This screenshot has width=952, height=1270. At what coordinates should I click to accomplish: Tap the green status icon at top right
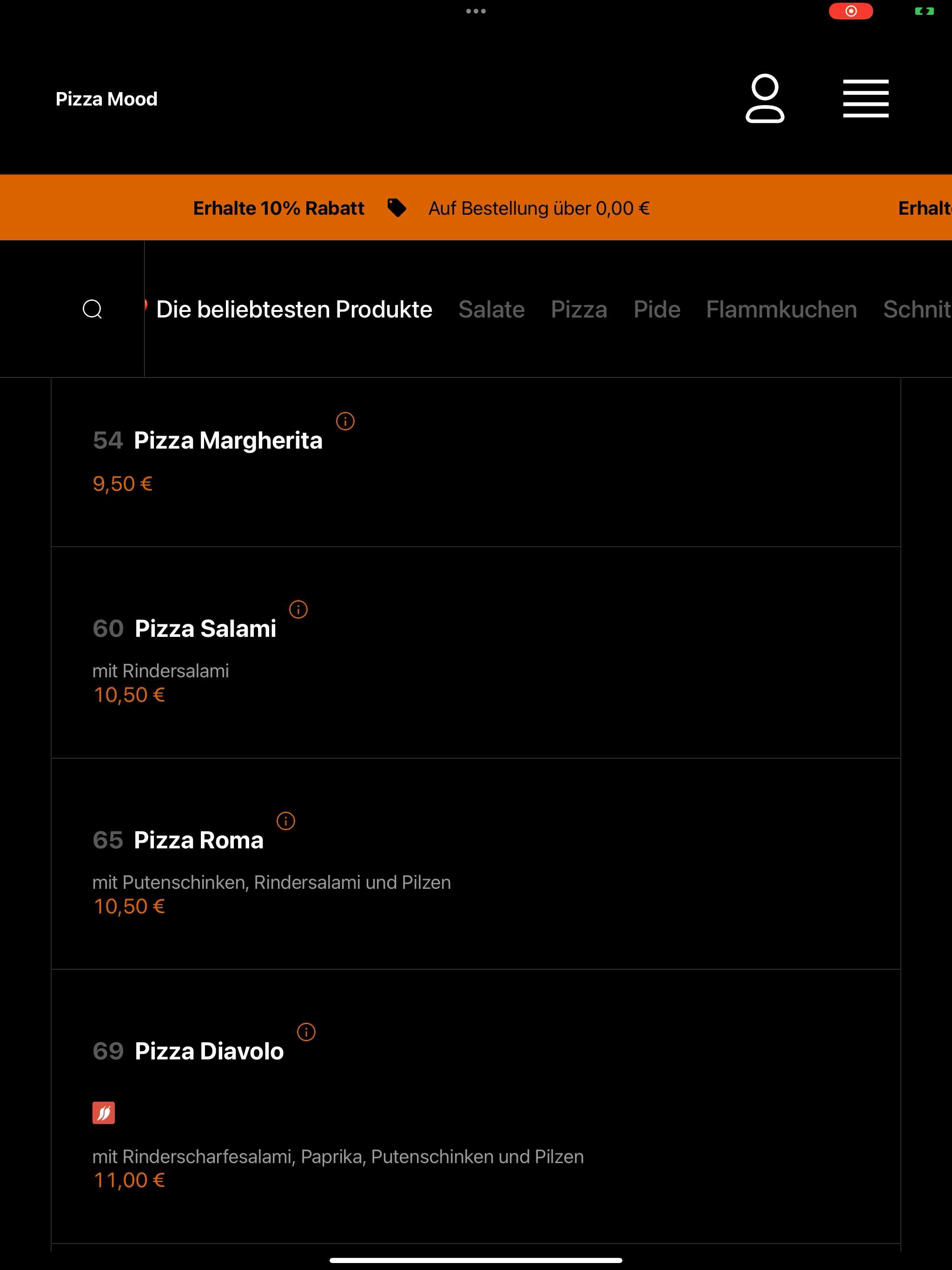point(925,11)
